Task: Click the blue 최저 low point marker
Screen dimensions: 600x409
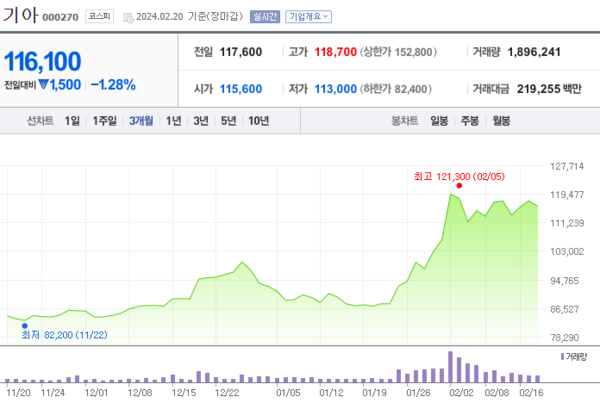Action: [25, 326]
